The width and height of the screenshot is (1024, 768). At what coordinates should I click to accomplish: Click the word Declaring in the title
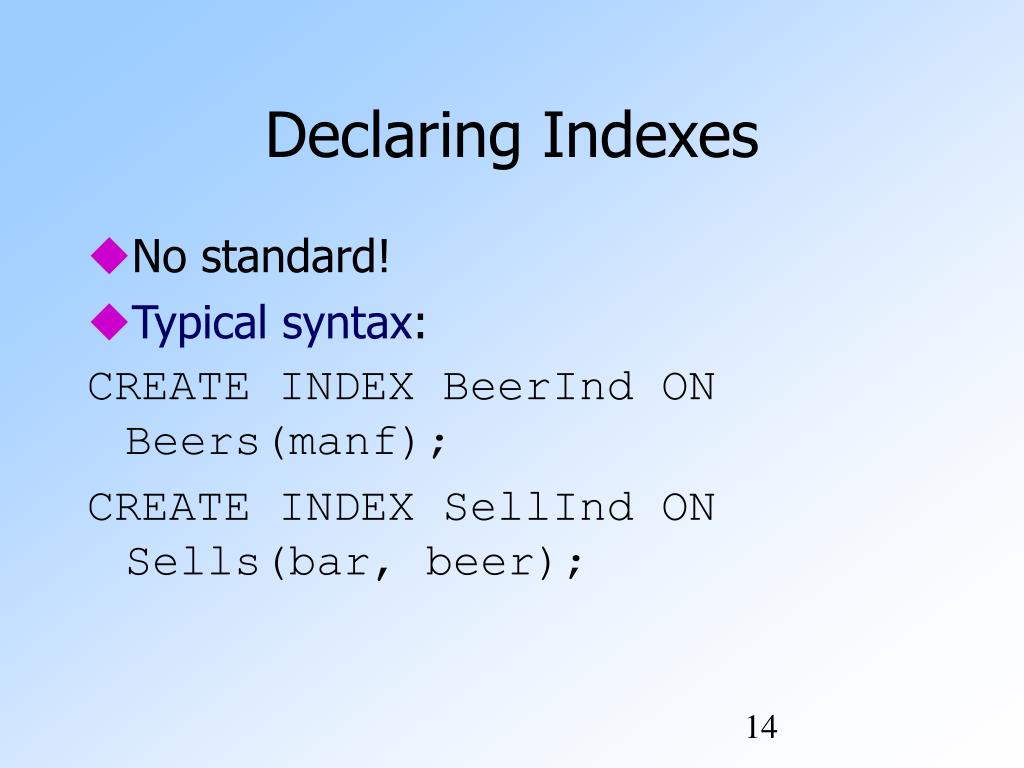(x=393, y=136)
